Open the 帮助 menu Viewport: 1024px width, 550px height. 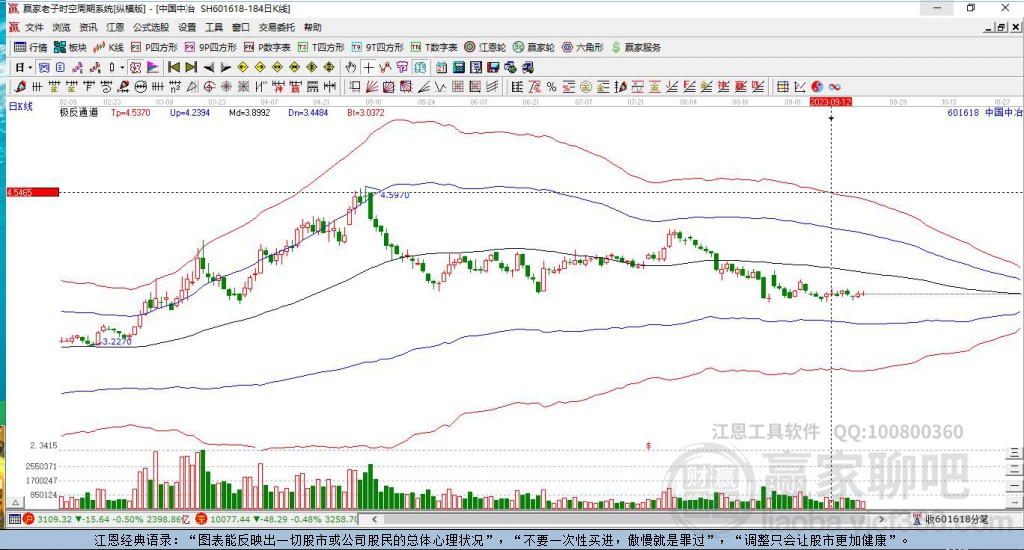(313, 27)
